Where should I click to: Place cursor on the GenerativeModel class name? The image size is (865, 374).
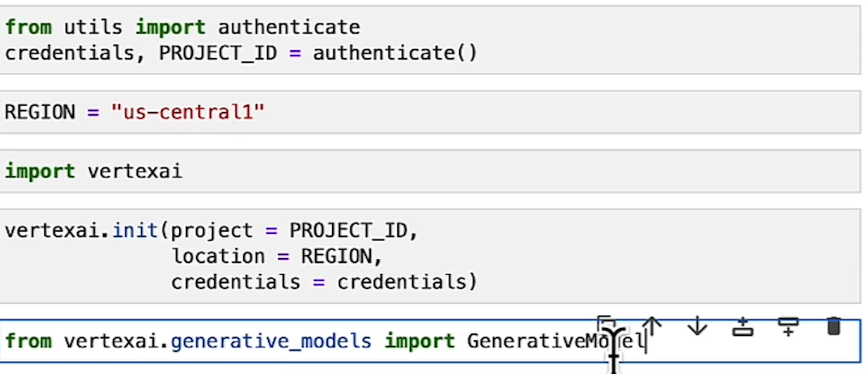click(x=556, y=341)
